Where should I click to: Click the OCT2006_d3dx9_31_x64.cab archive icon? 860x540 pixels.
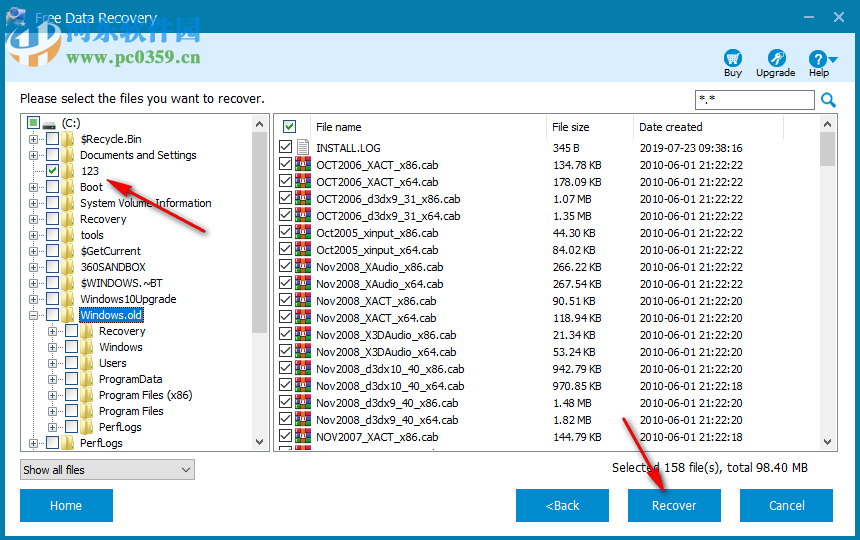(303, 215)
